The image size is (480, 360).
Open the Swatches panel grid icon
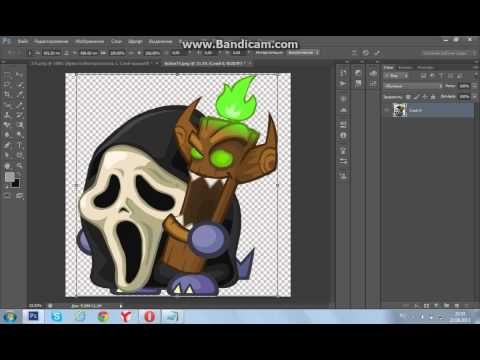(373, 84)
